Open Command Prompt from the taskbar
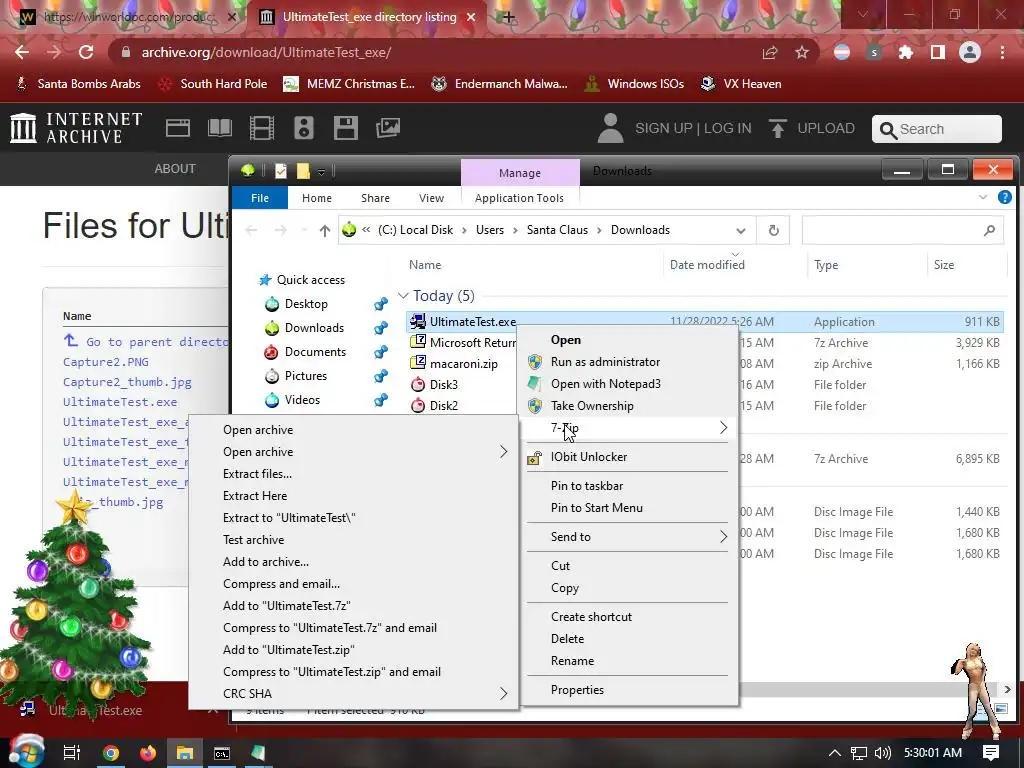The image size is (1024, 768). pyautogui.click(x=222, y=753)
